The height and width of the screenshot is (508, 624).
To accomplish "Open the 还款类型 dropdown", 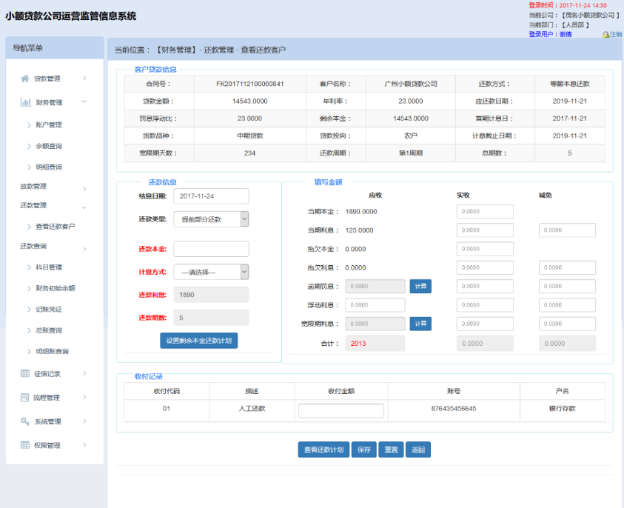I will tap(211, 219).
